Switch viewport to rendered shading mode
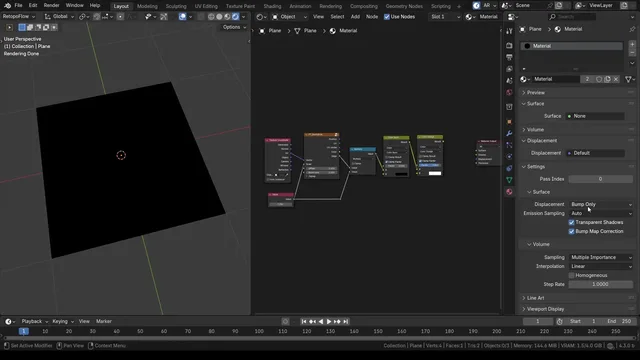The image size is (640, 360). [236, 17]
